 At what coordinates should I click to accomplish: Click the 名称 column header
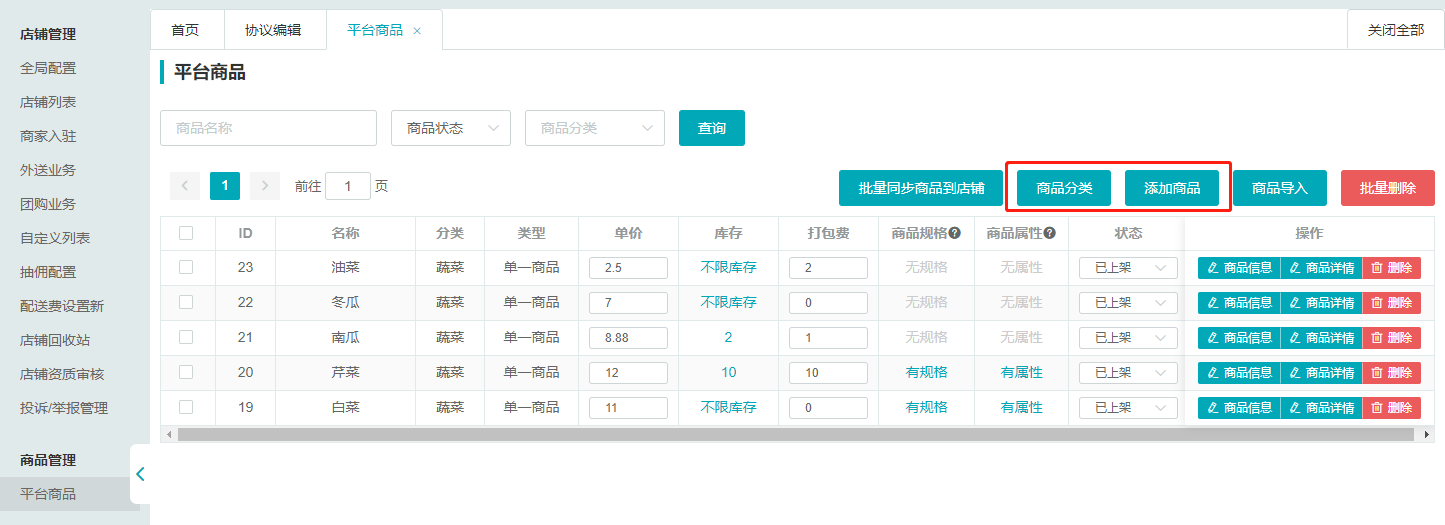345,233
